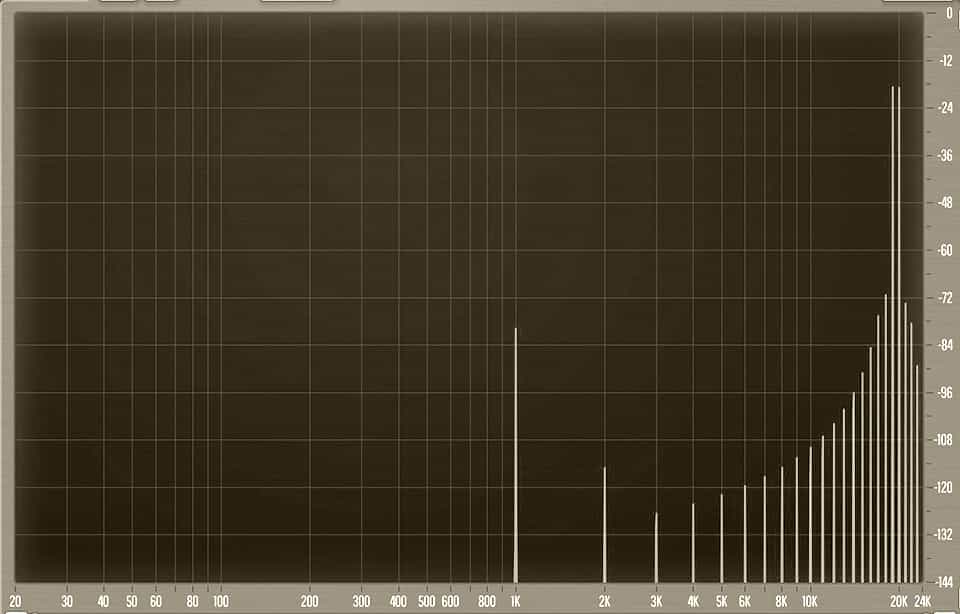Click the harmonic peak at 6K

[745, 534]
